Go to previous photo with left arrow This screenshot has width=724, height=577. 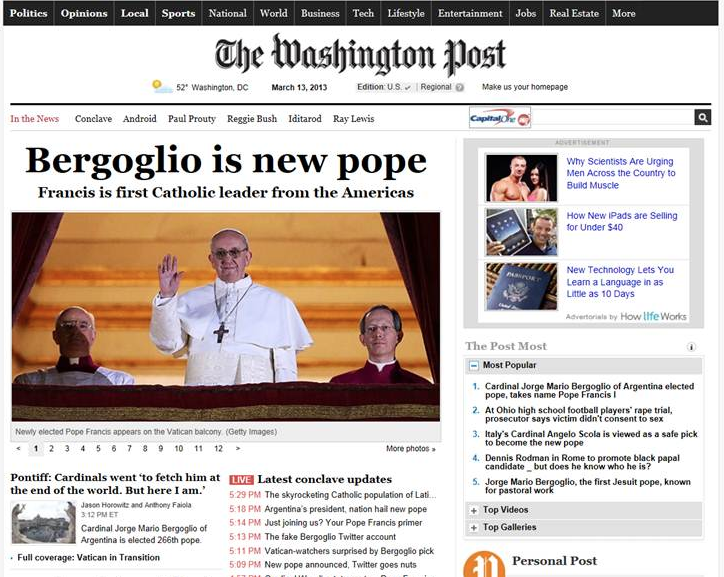pos(18,449)
